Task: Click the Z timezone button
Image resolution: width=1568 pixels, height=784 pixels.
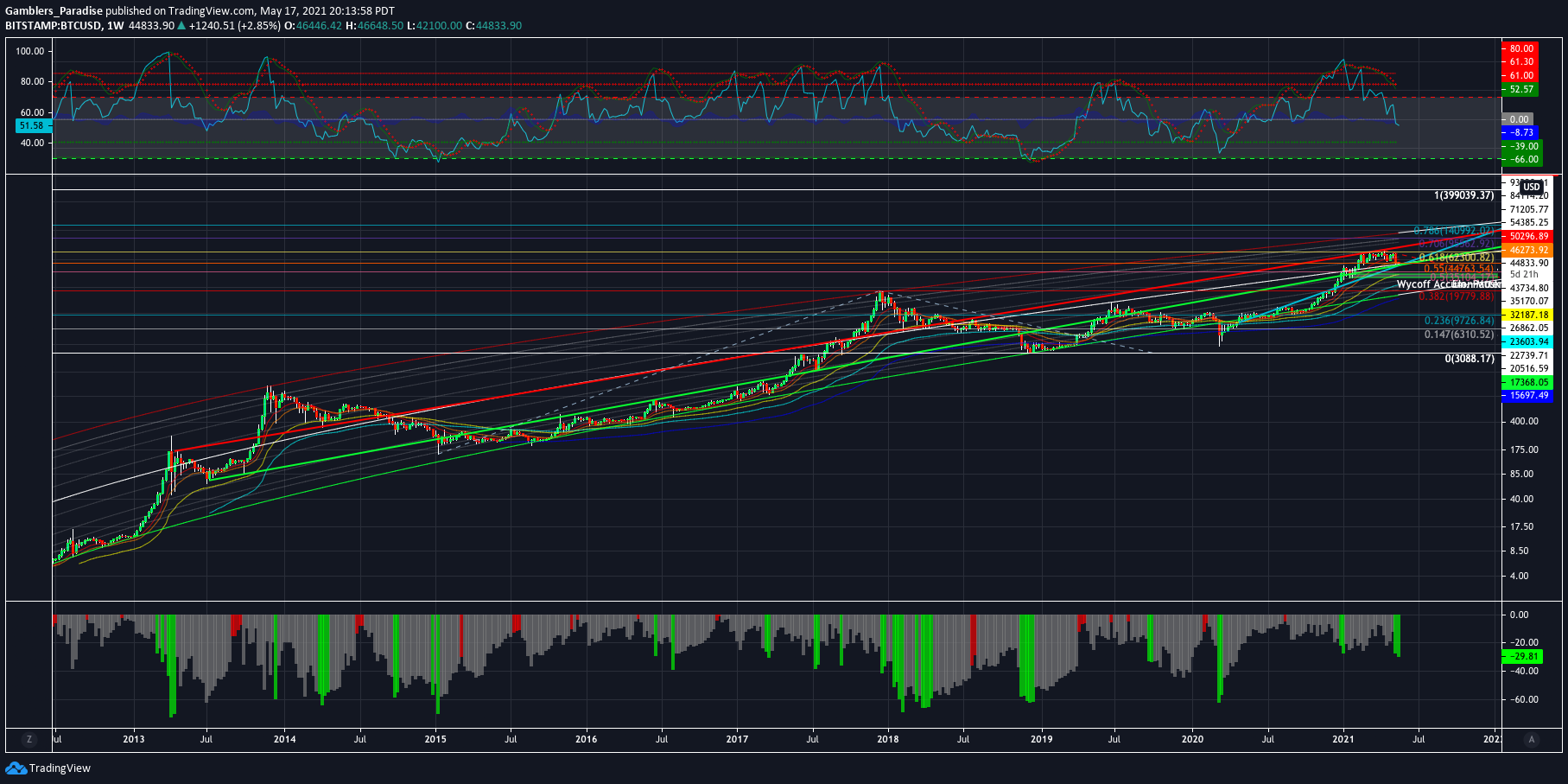Action: pos(29,739)
